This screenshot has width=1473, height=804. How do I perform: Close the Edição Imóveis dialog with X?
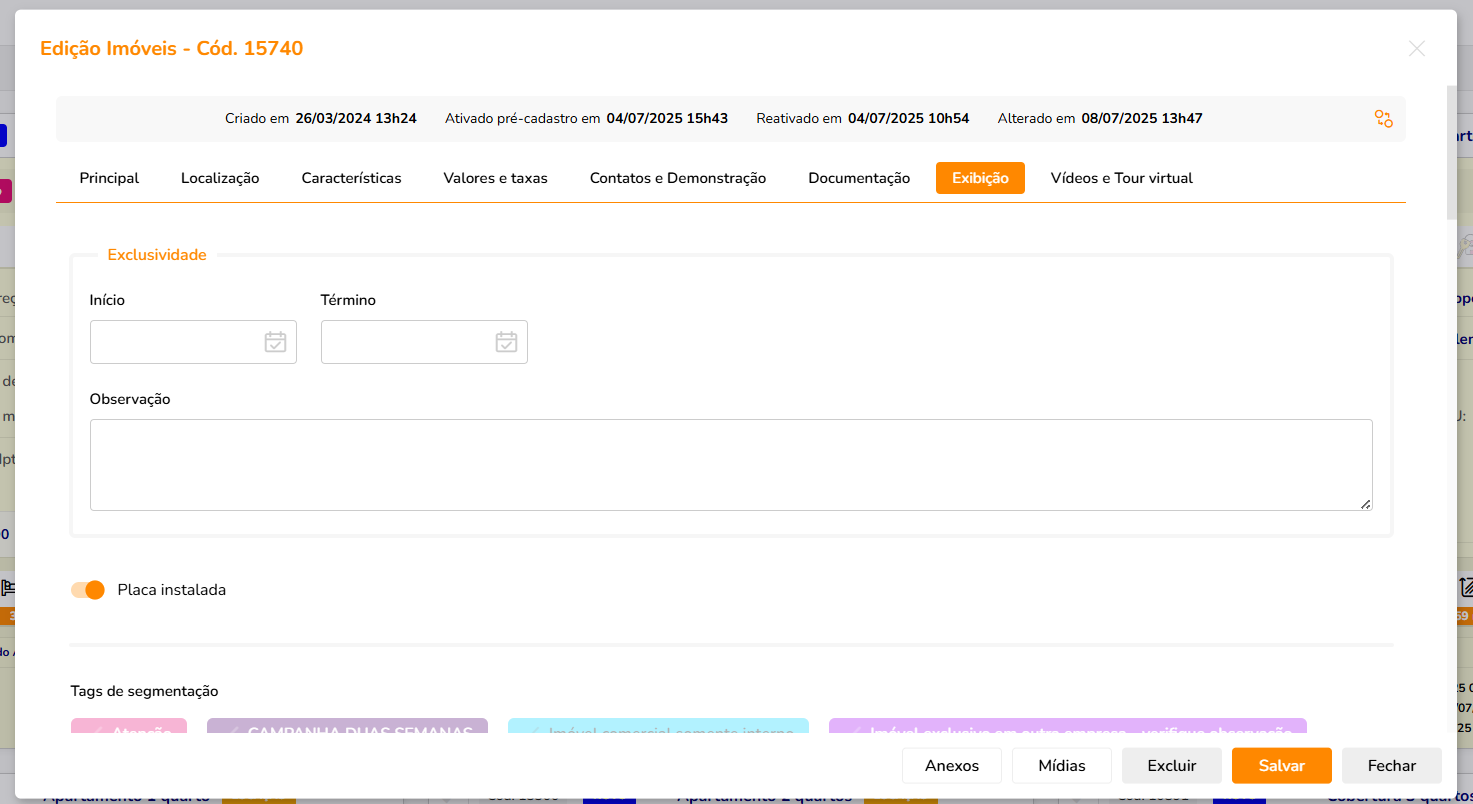coord(1416,48)
